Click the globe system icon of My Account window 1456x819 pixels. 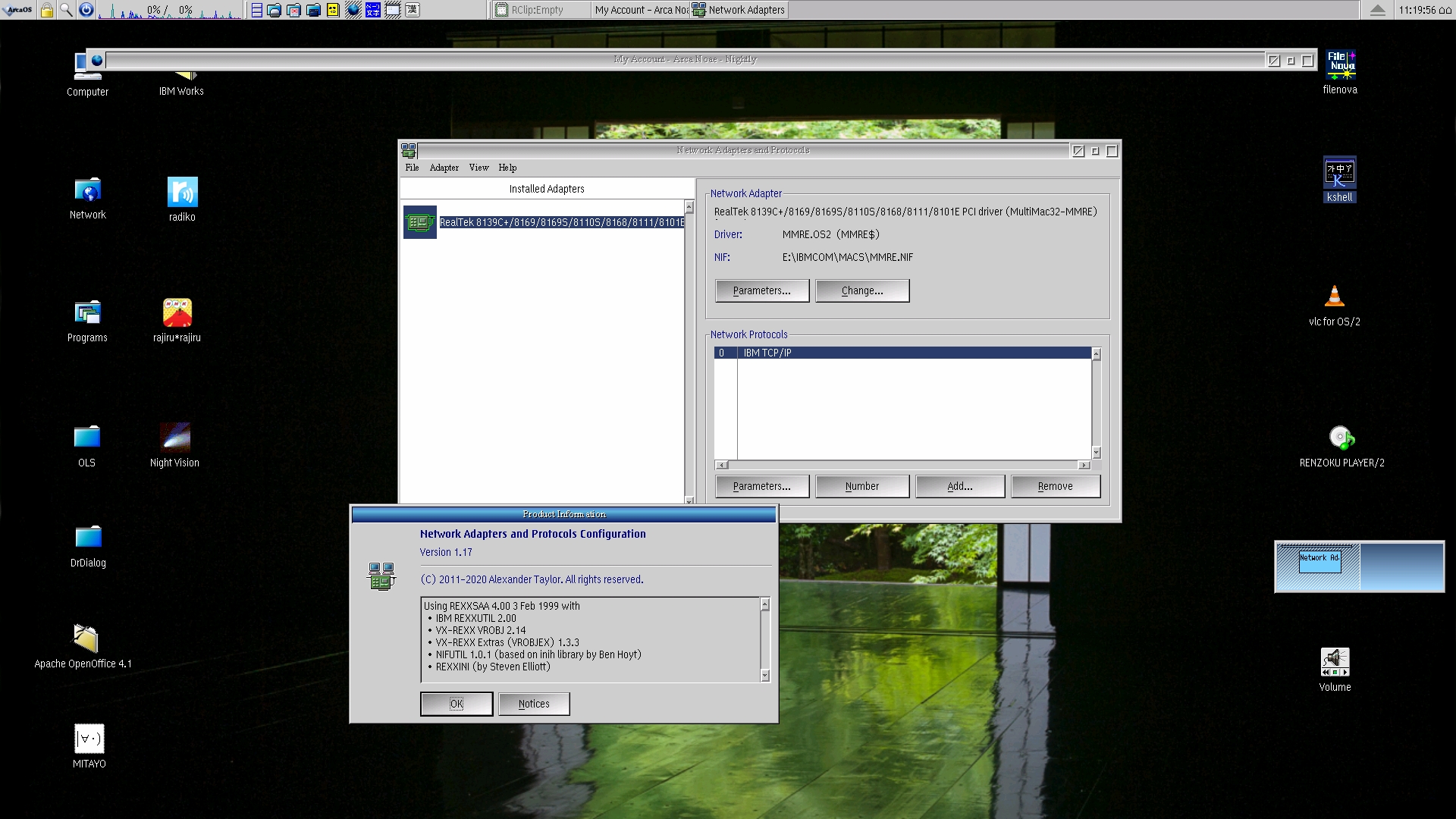coord(96,60)
